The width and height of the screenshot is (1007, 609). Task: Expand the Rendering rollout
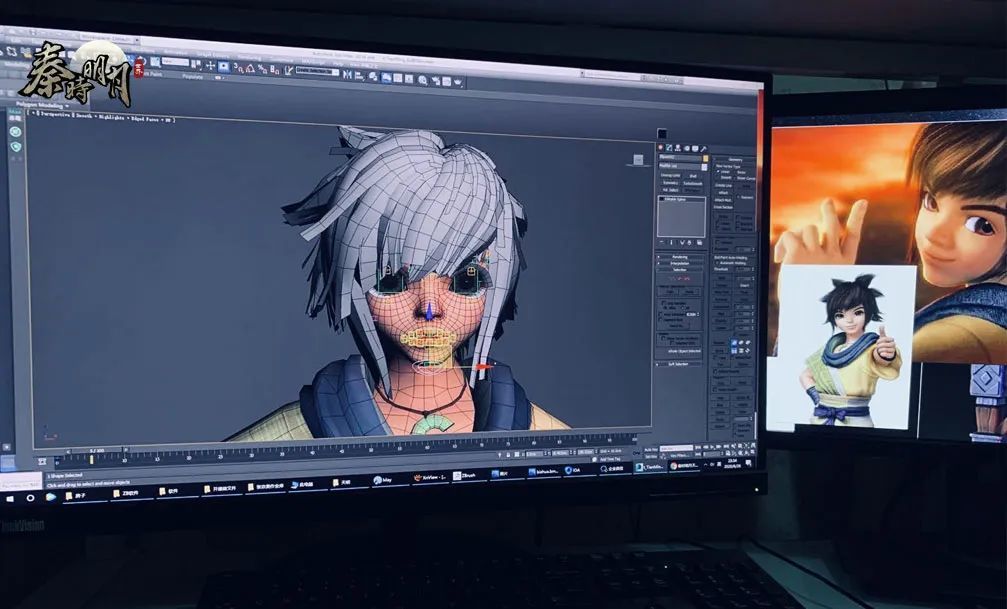pyautogui.click(x=680, y=257)
